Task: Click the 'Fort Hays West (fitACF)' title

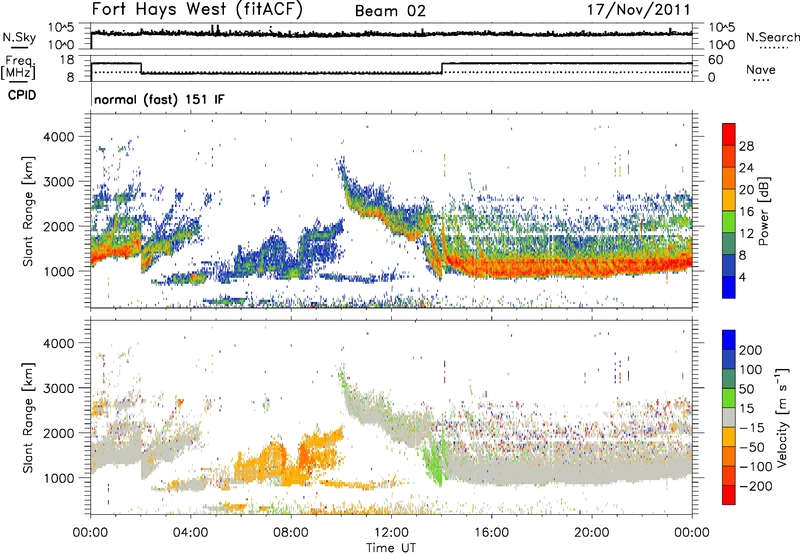Action: tap(197, 9)
